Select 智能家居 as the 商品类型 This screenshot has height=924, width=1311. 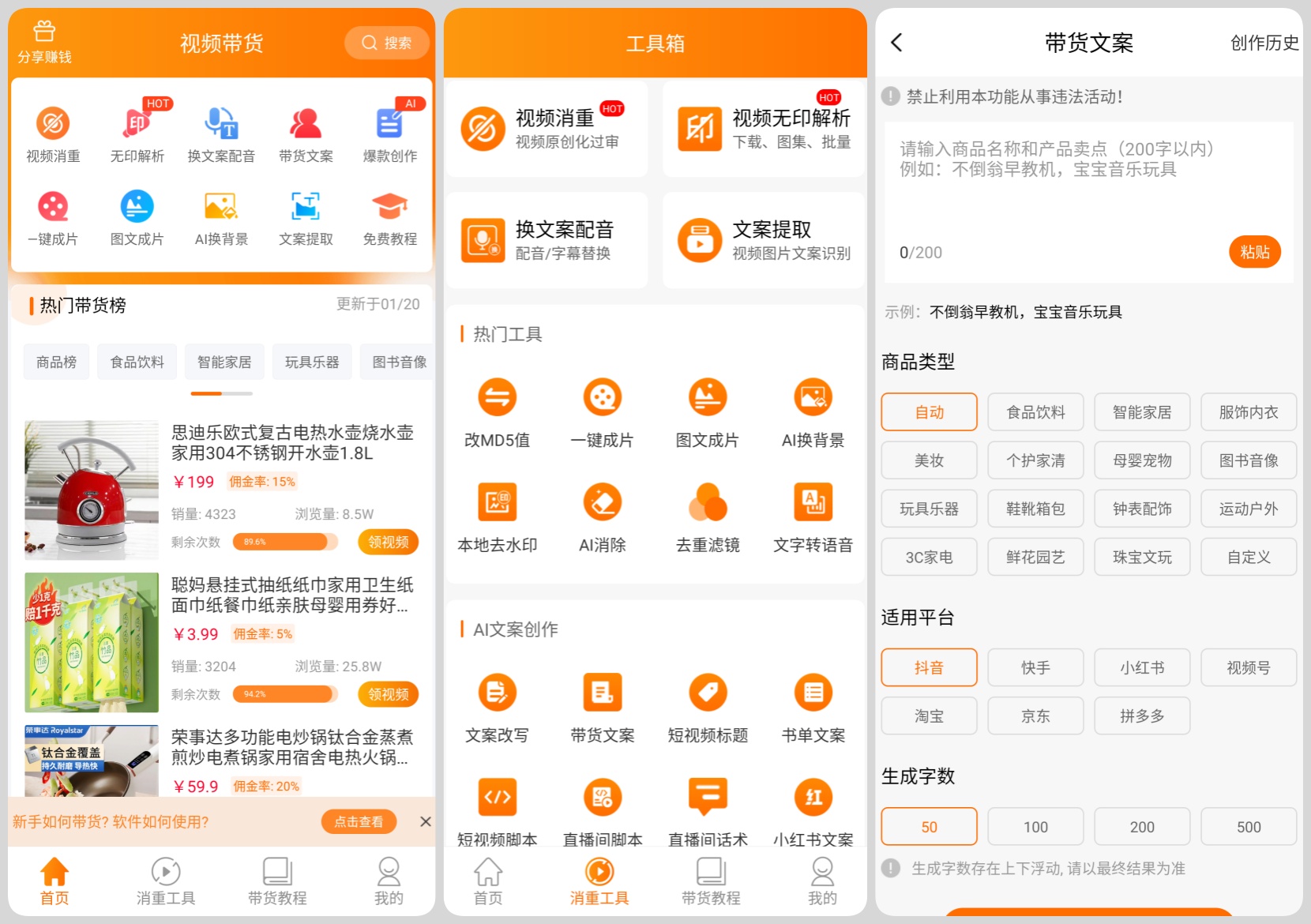(x=1142, y=411)
